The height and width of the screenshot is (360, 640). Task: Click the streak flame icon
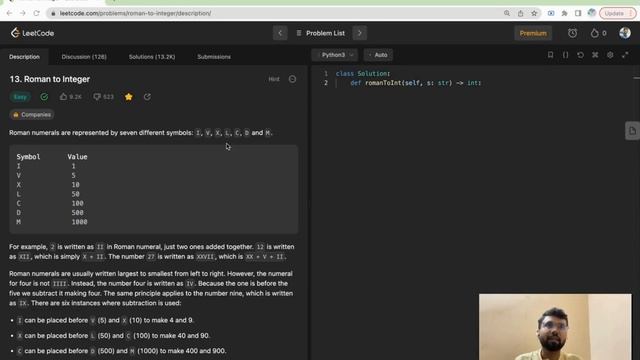[x=594, y=33]
